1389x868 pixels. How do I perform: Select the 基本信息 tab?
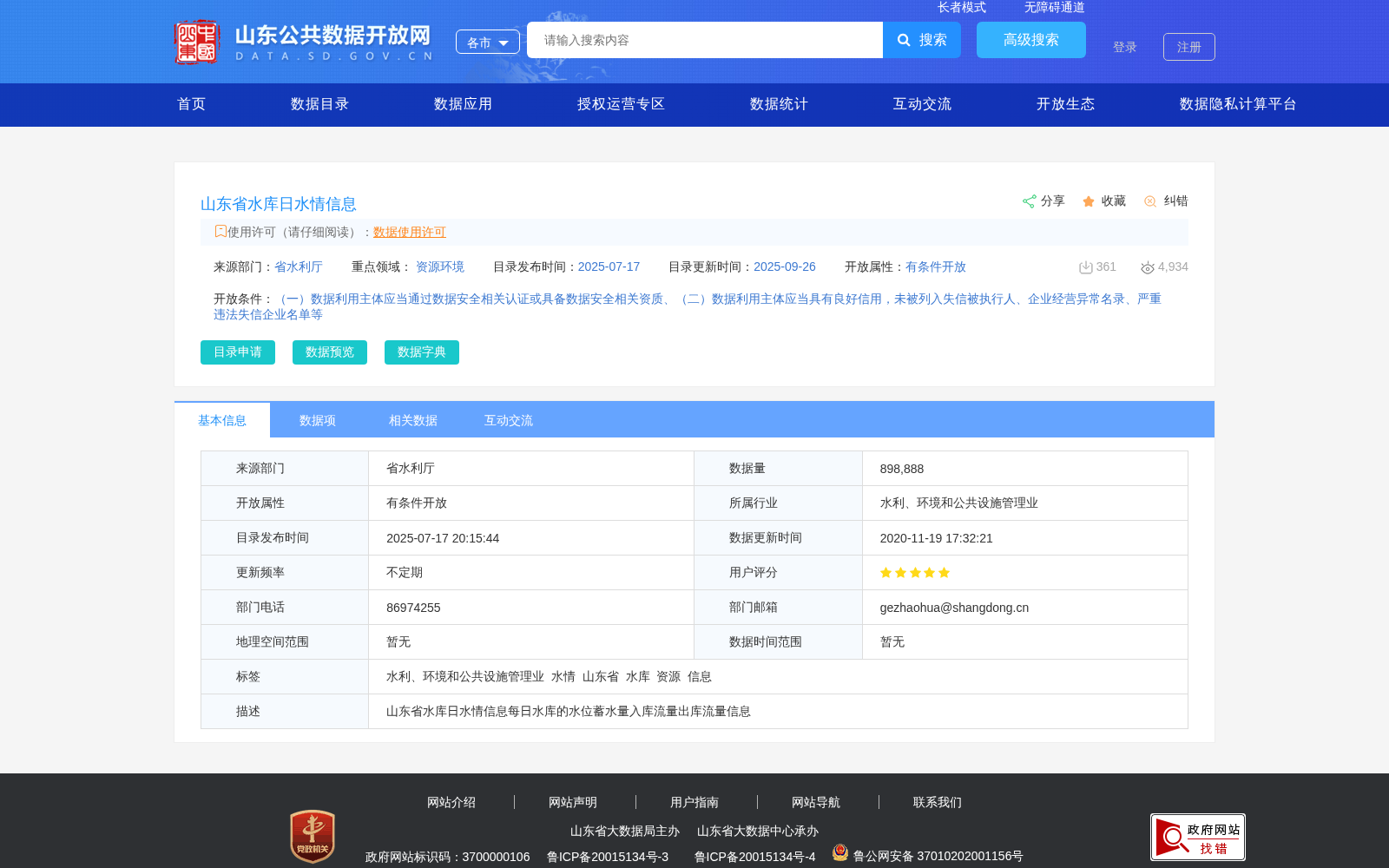click(x=222, y=420)
